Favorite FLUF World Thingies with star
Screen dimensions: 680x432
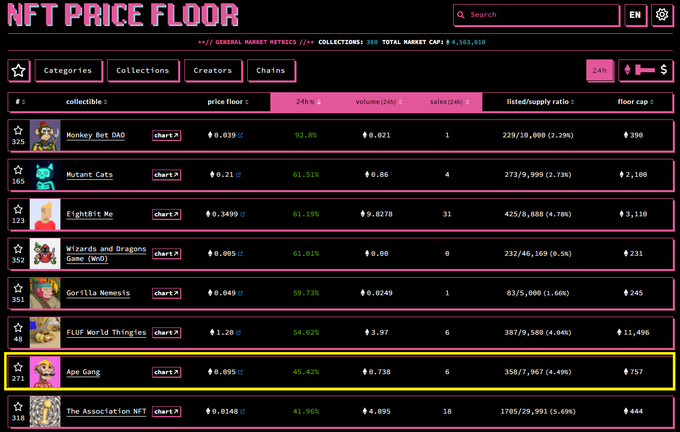click(x=18, y=327)
